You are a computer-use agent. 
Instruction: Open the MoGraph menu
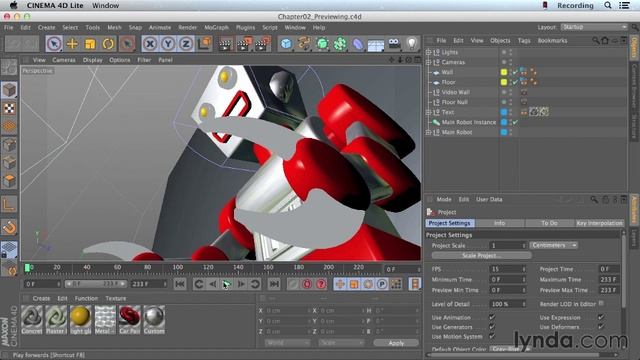[216, 27]
